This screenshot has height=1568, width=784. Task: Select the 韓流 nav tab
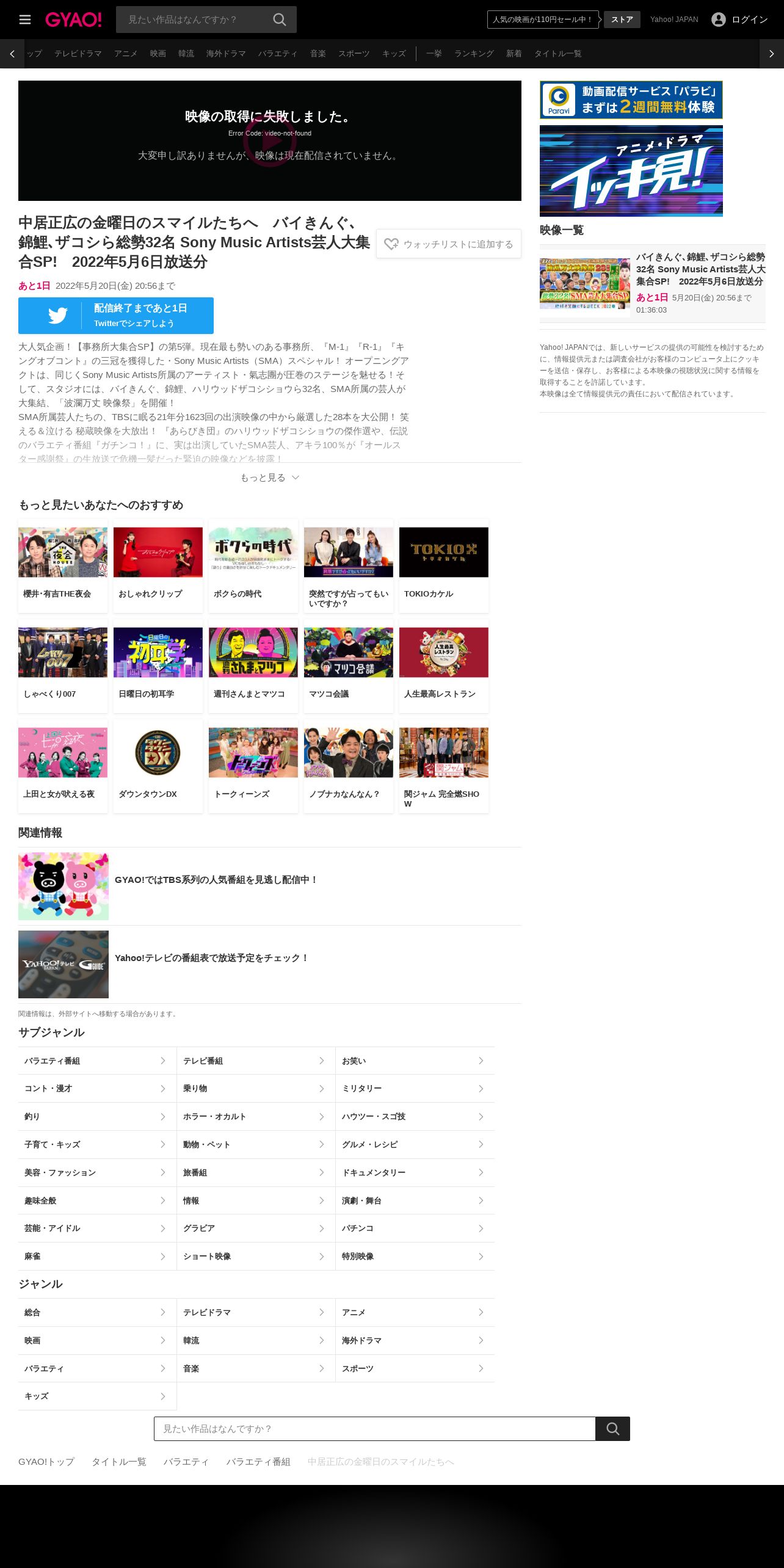186,54
